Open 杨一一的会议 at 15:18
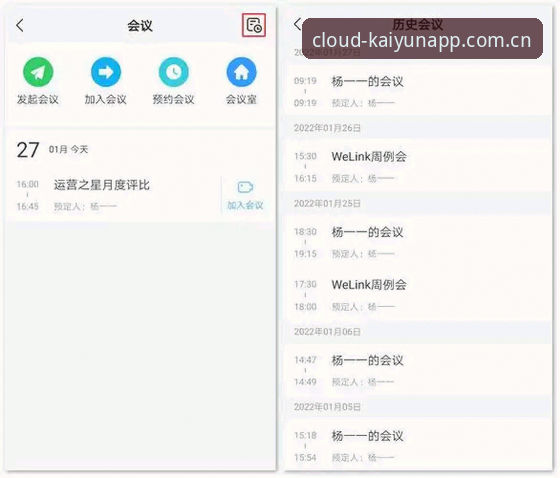 [x=418, y=446]
